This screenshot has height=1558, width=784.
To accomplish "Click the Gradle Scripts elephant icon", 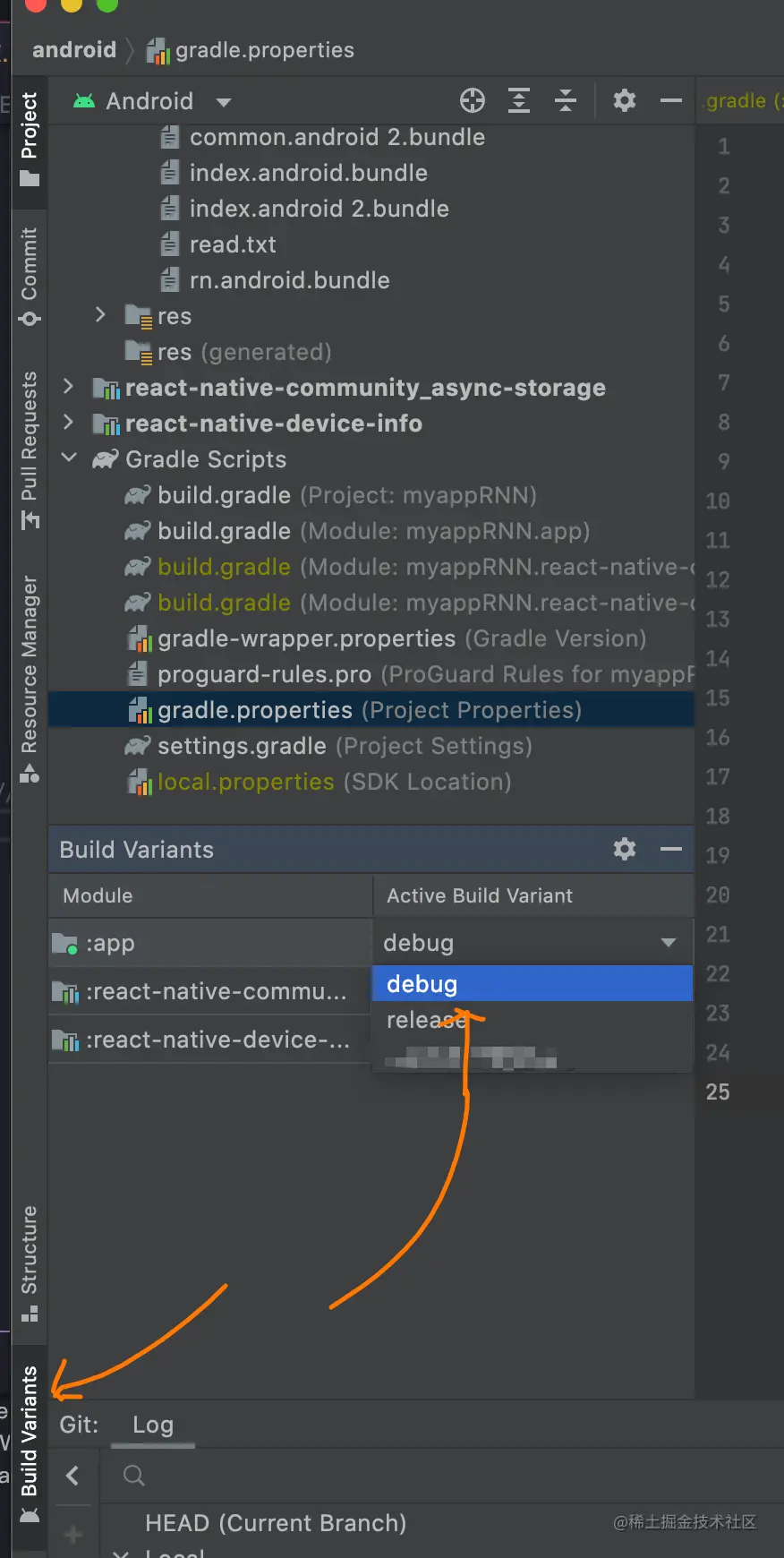I will pyautogui.click(x=106, y=459).
